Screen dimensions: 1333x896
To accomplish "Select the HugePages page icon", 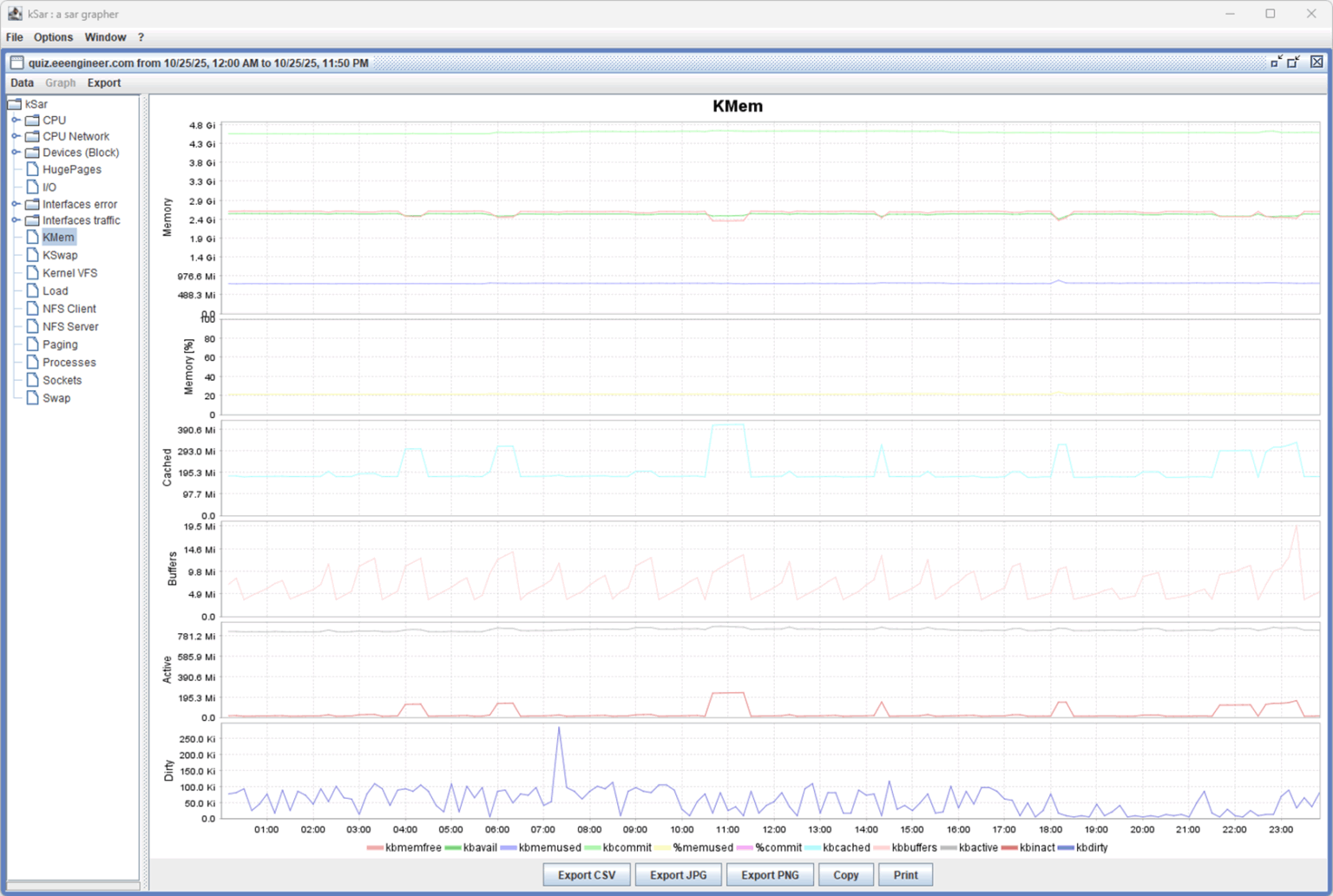I will [x=31, y=169].
